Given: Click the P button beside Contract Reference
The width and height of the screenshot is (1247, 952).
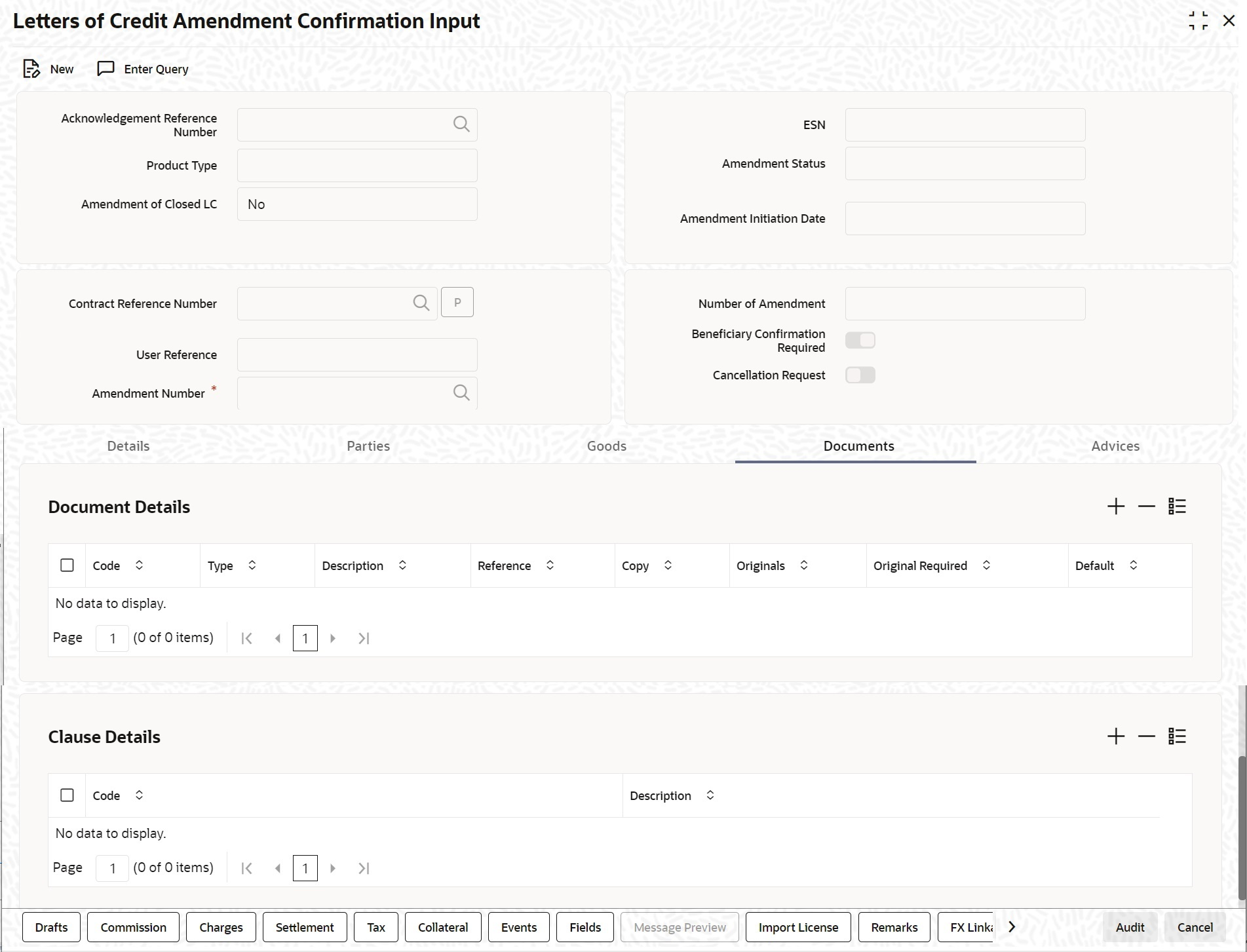Looking at the screenshot, I should [x=457, y=302].
